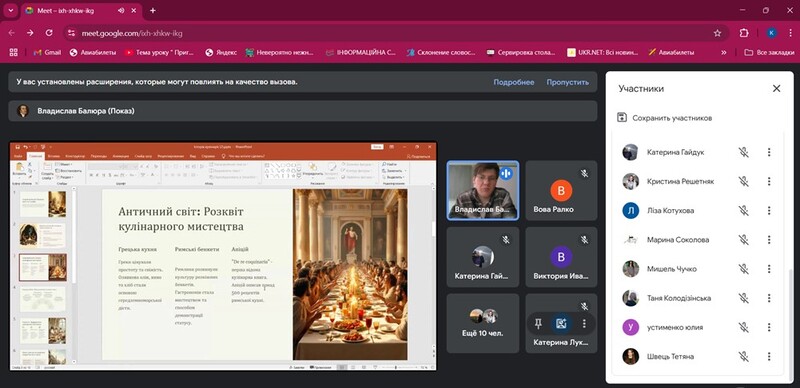Image resolution: width=800 pixels, height=388 pixels.
Task: Open three-dot menu for Марина Соколова
Action: point(769,239)
